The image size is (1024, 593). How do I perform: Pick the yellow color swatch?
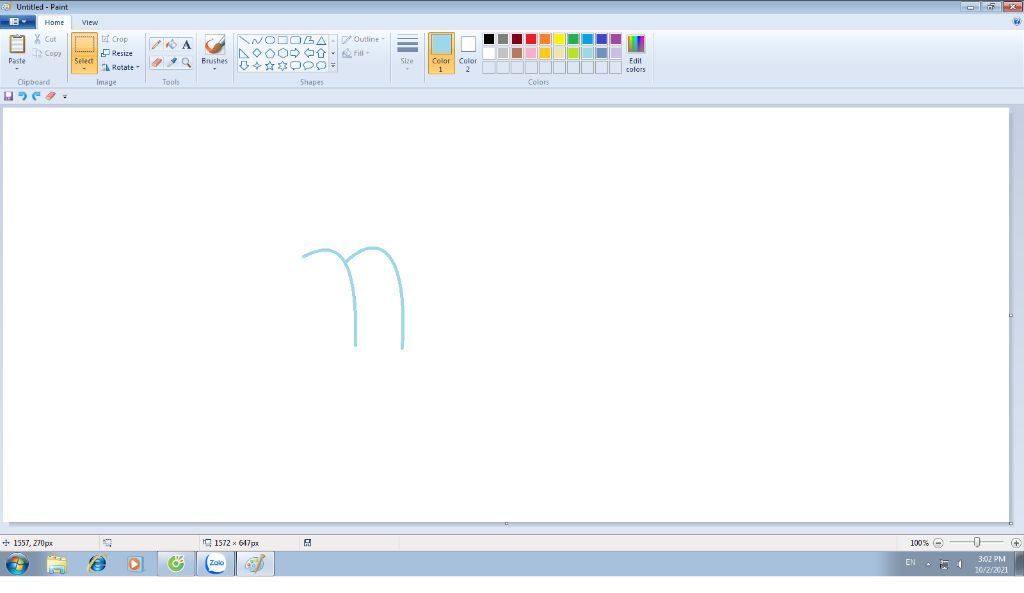(x=559, y=39)
